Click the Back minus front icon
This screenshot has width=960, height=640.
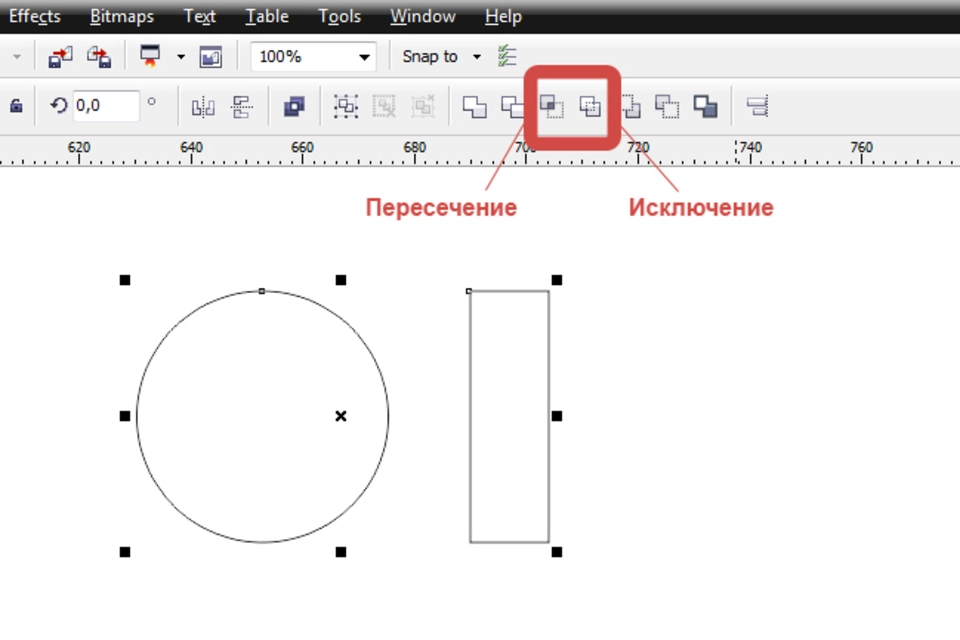point(667,107)
